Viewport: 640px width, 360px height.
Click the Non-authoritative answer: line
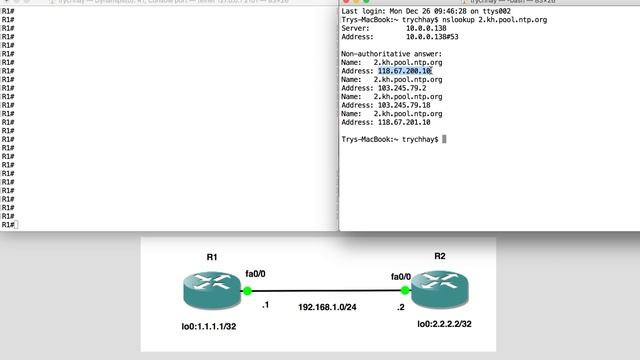click(392, 54)
